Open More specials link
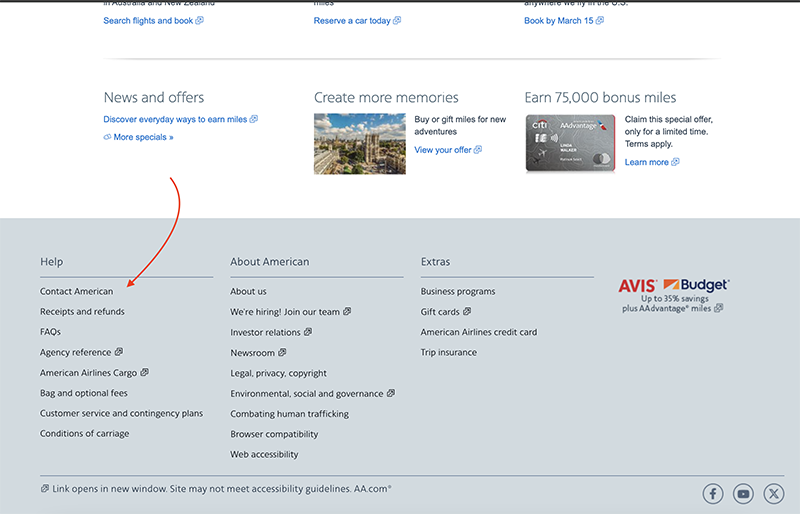 [x=139, y=137]
